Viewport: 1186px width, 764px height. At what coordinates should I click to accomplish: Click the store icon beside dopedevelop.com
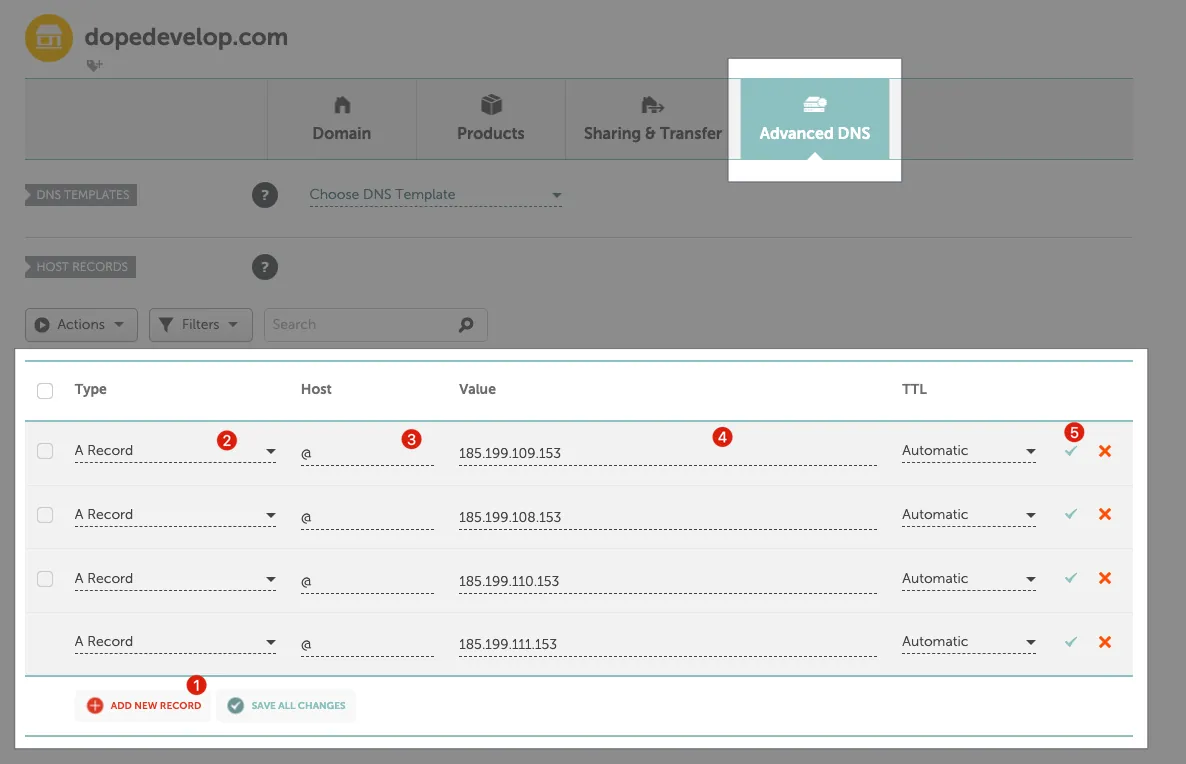coord(49,39)
